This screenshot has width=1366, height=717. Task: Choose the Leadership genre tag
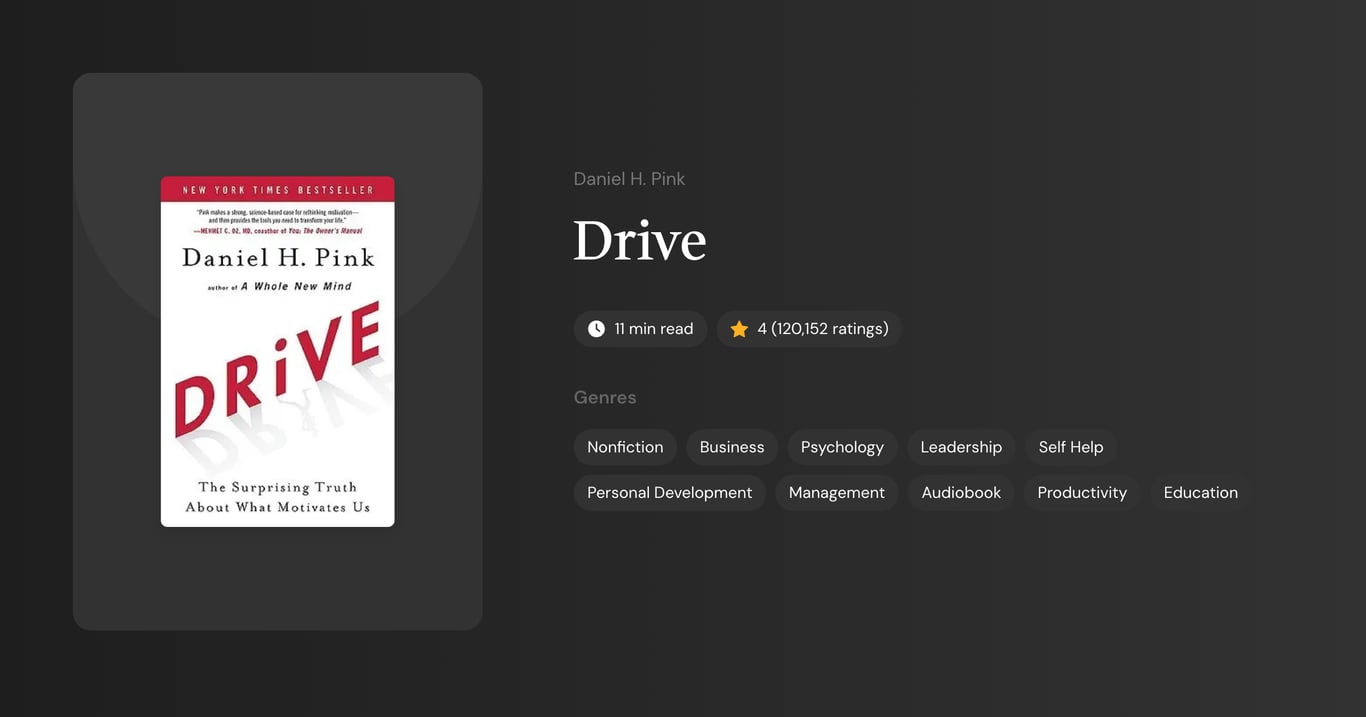click(x=961, y=447)
